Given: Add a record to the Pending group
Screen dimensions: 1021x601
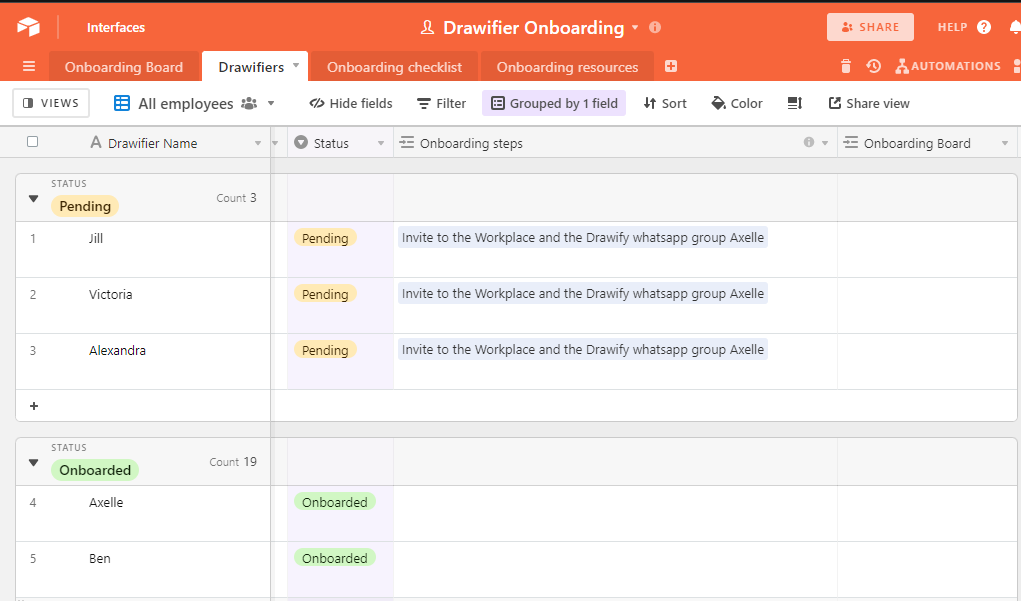Looking at the screenshot, I should pos(34,406).
